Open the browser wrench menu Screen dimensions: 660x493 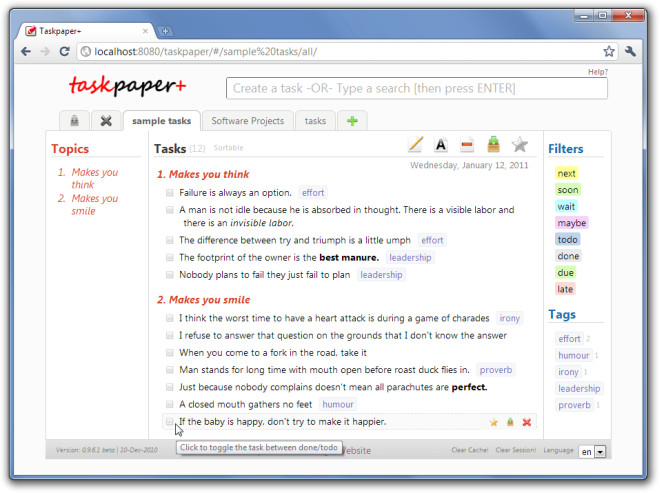630,51
